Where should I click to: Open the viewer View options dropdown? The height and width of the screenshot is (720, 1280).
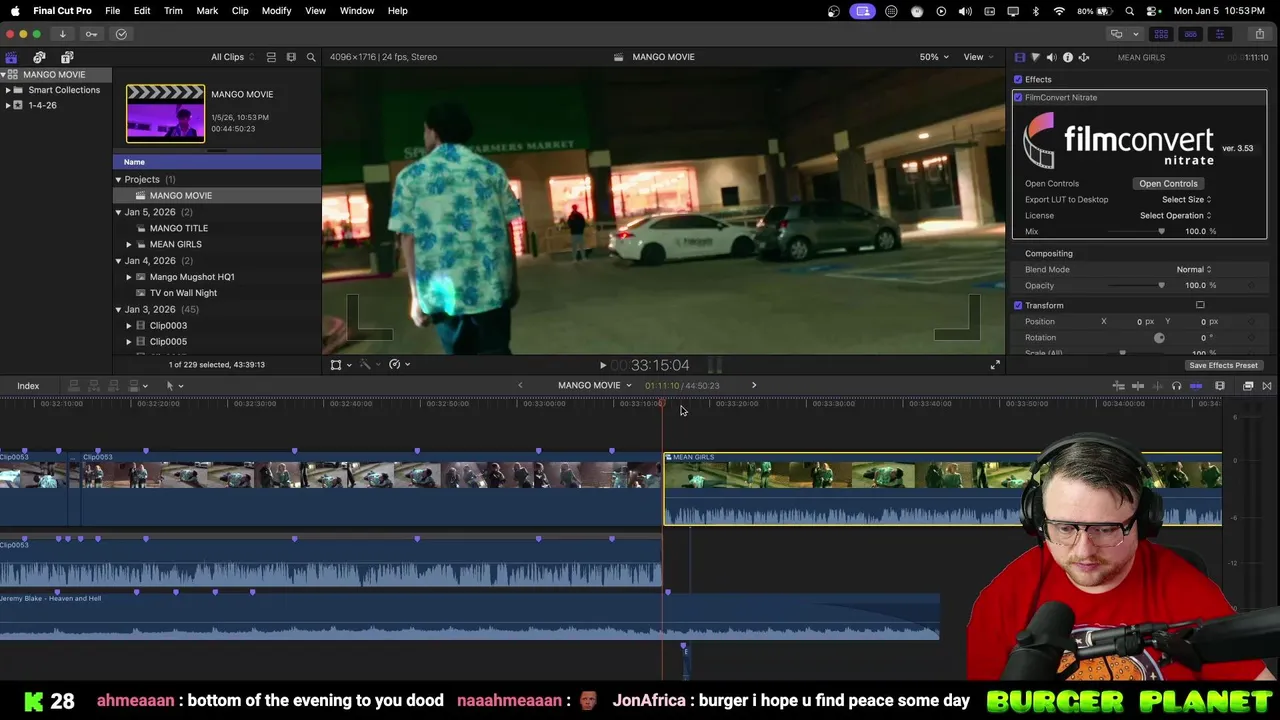(977, 57)
